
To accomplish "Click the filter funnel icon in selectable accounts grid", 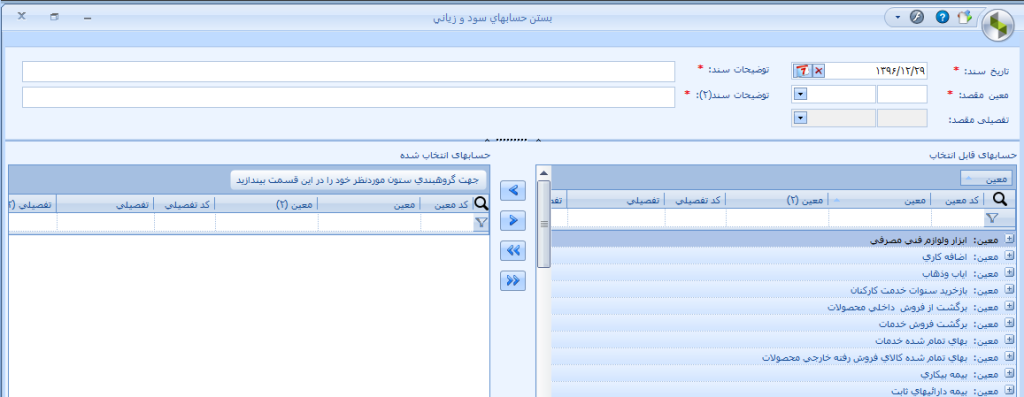I will pyautogui.click(x=992, y=217).
